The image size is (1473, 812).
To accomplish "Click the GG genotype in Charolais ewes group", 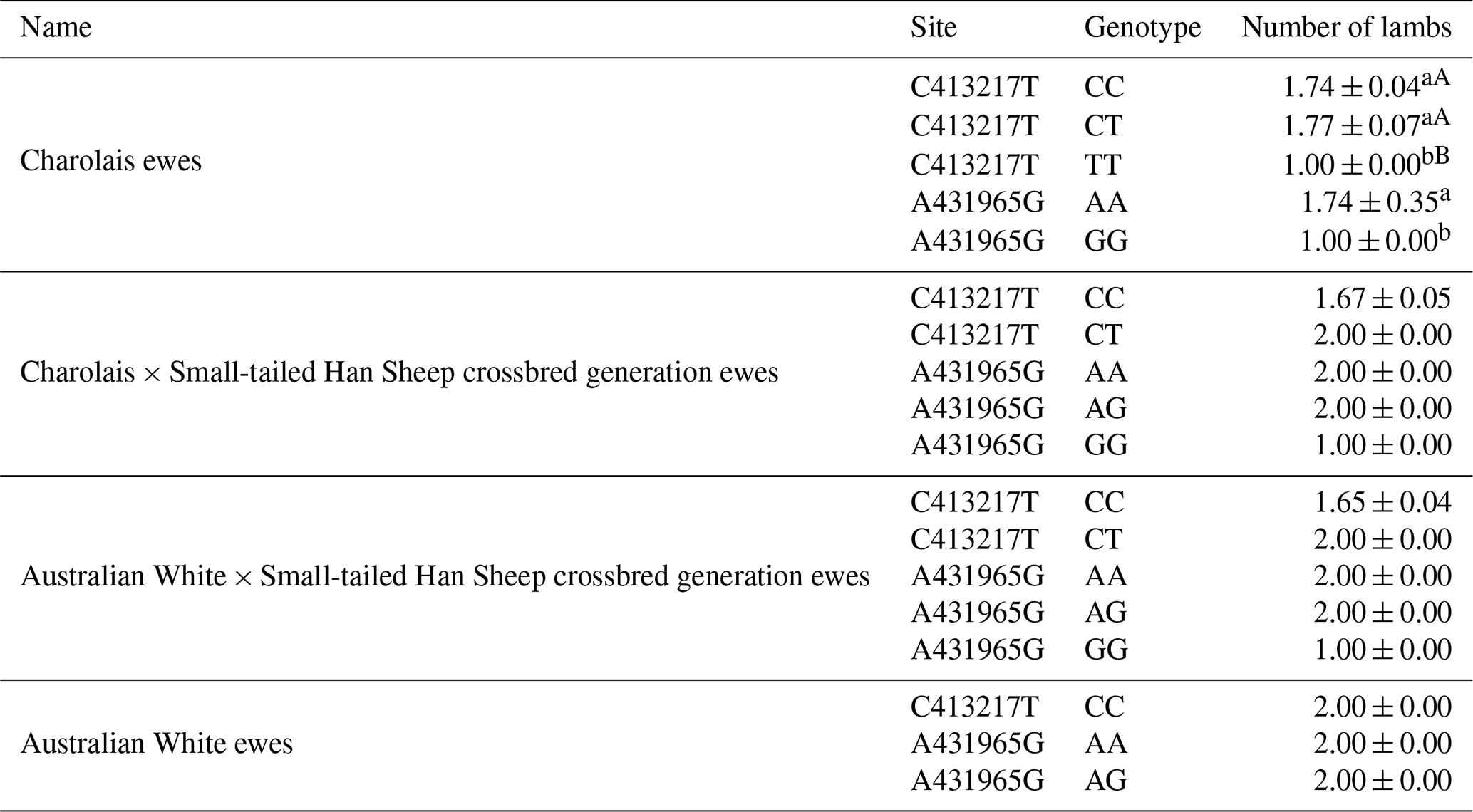I will (x=1106, y=241).
